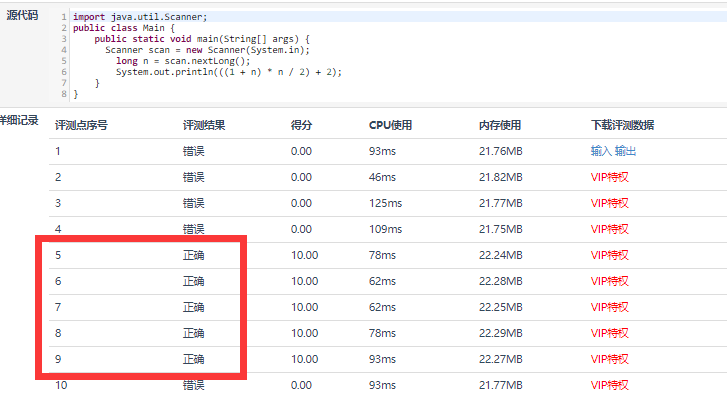
Task: Click VIP特权 link for test point 4
Action: coord(610,229)
